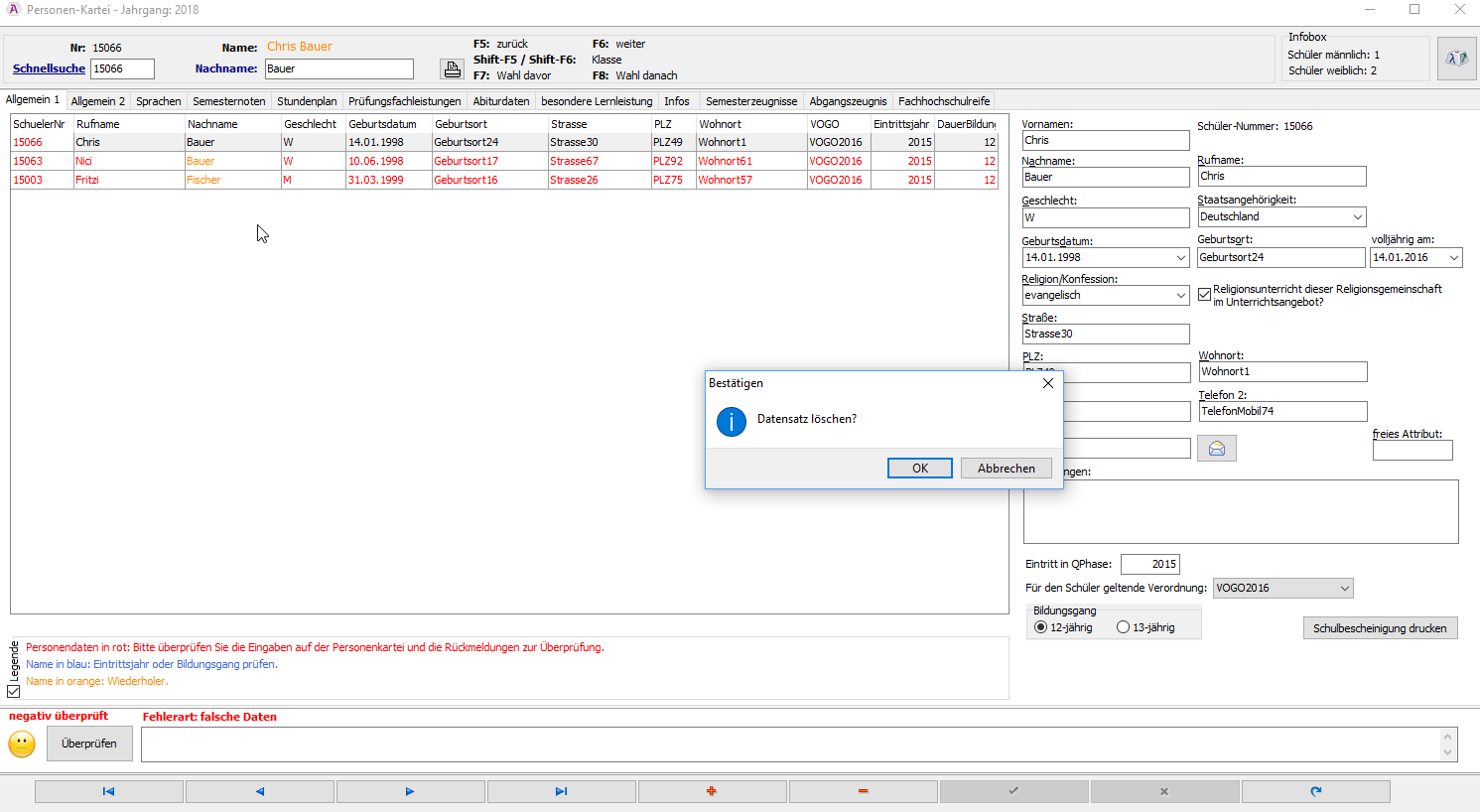1480x812 pixels.
Task: Click Schulbescheinigung drucken button
Action: pos(1380,628)
